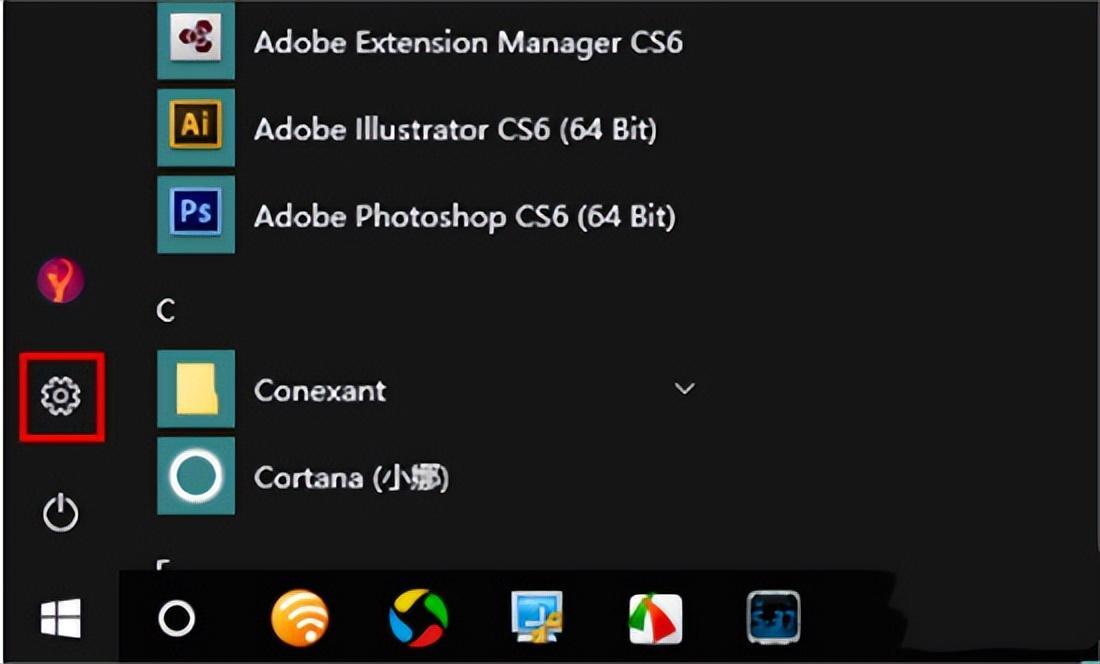Click the Power button icon
The height and width of the screenshot is (664, 1100).
61,514
